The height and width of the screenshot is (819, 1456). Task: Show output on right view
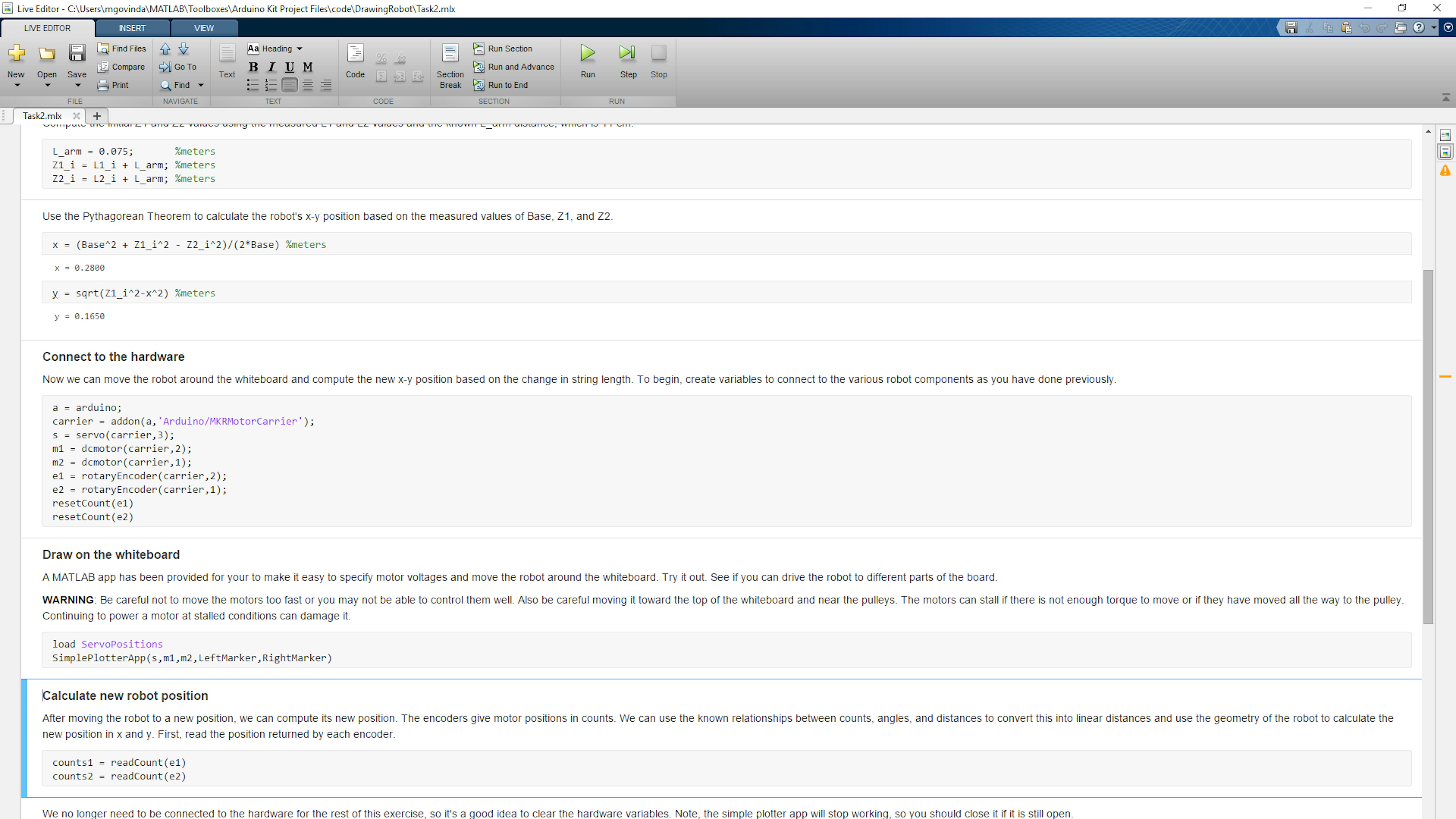[x=1445, y=135]
